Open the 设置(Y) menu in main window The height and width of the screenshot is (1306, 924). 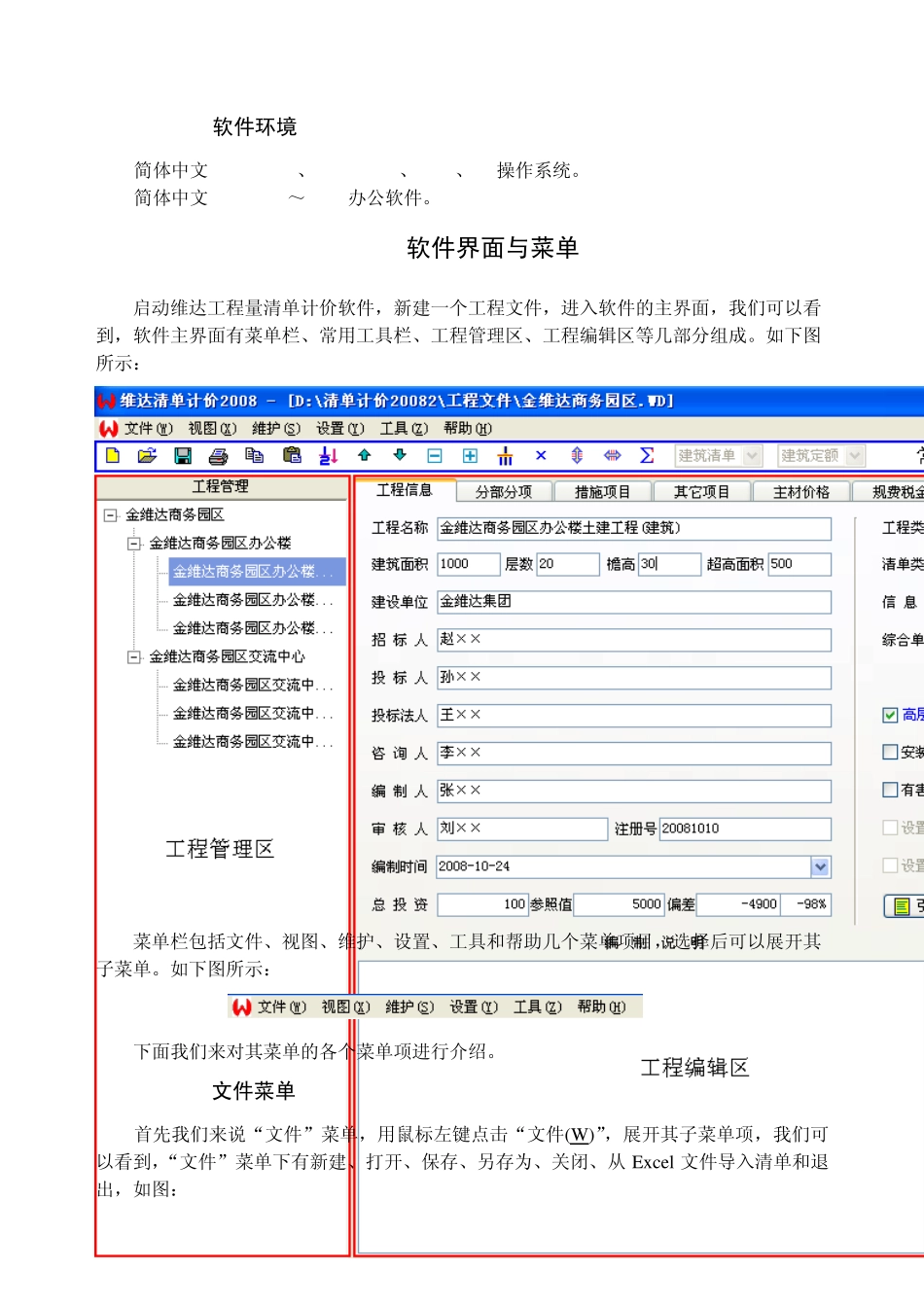point(339,428)
